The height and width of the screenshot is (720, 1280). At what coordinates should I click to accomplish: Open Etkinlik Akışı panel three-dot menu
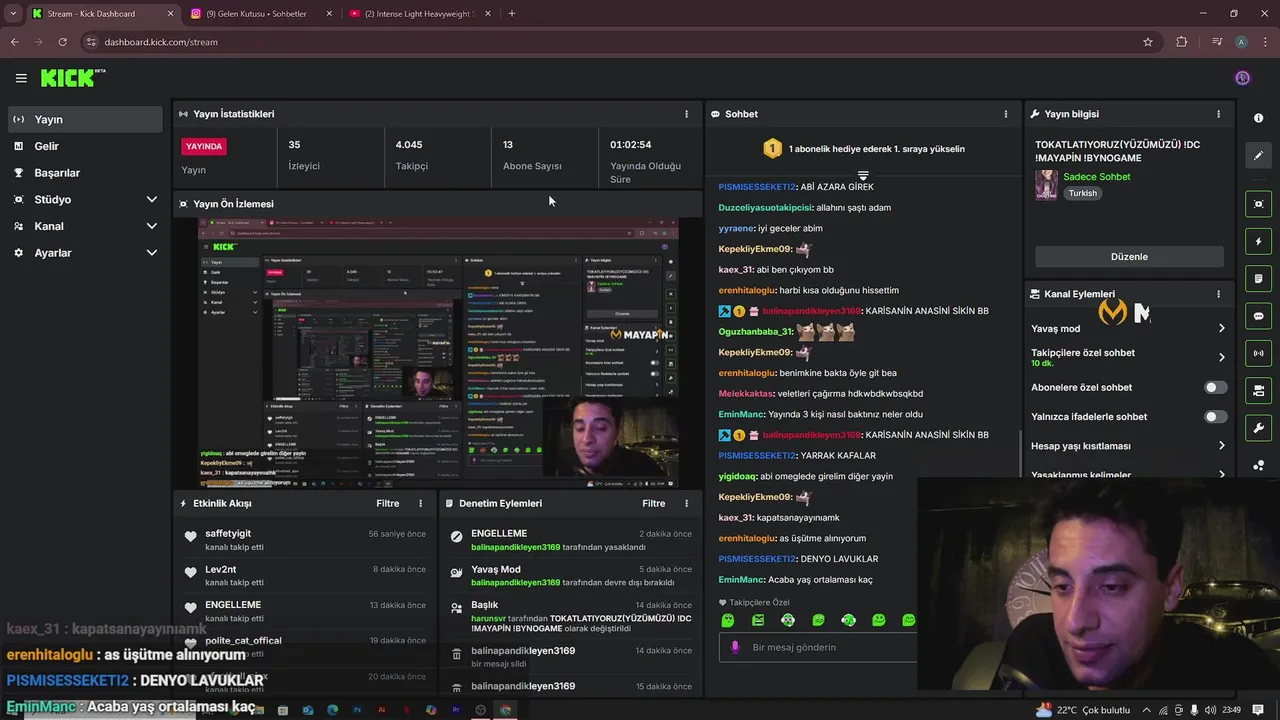[420, 503]
